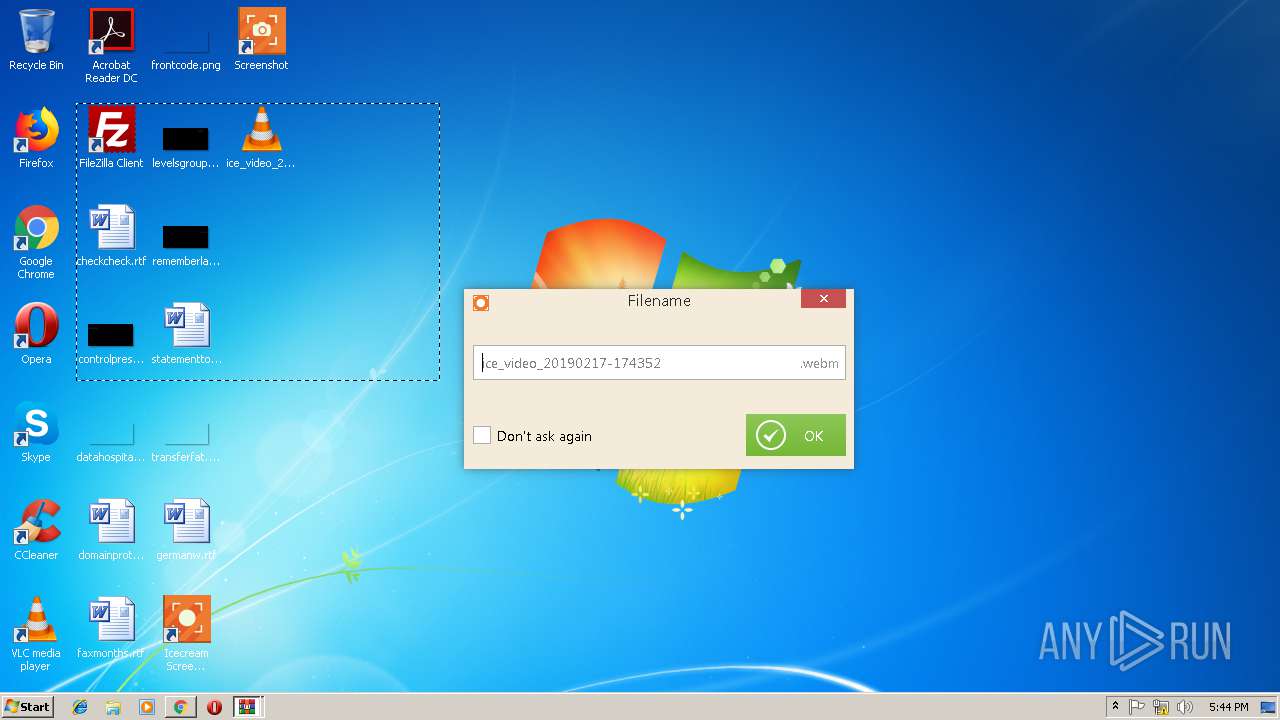Close the Filename dialog
The width and height of the screenshot is (1280, 720).
(823, 299)
